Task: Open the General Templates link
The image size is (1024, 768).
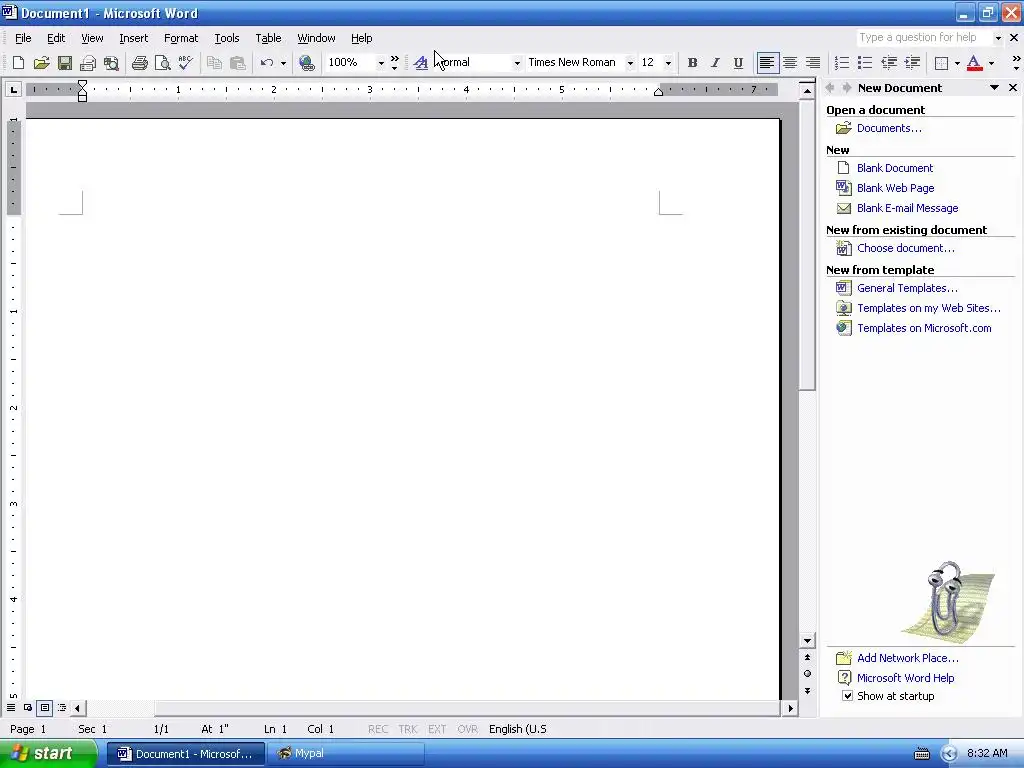Action: 907,288
